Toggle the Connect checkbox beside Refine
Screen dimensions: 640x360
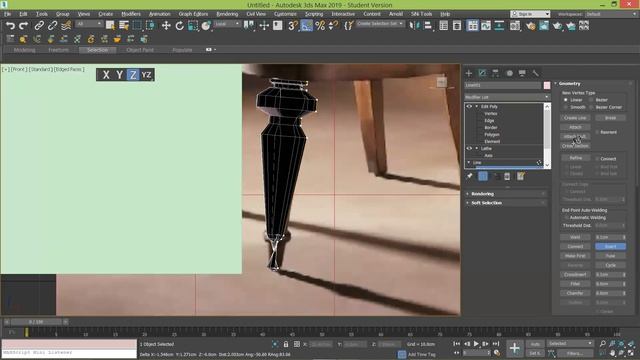pyautogui.click(x=597, y=159)
